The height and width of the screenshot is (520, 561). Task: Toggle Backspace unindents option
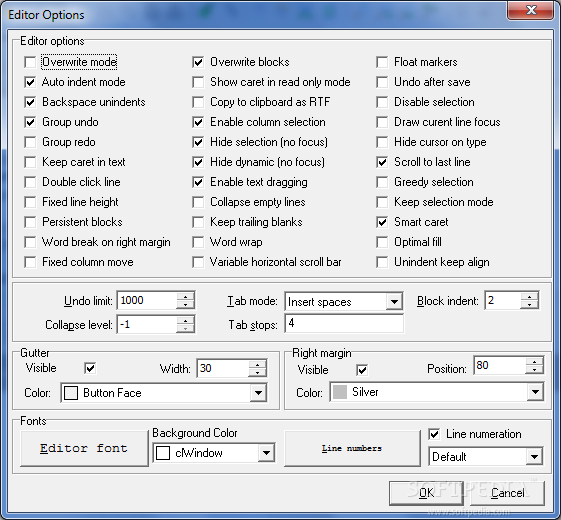30,102
